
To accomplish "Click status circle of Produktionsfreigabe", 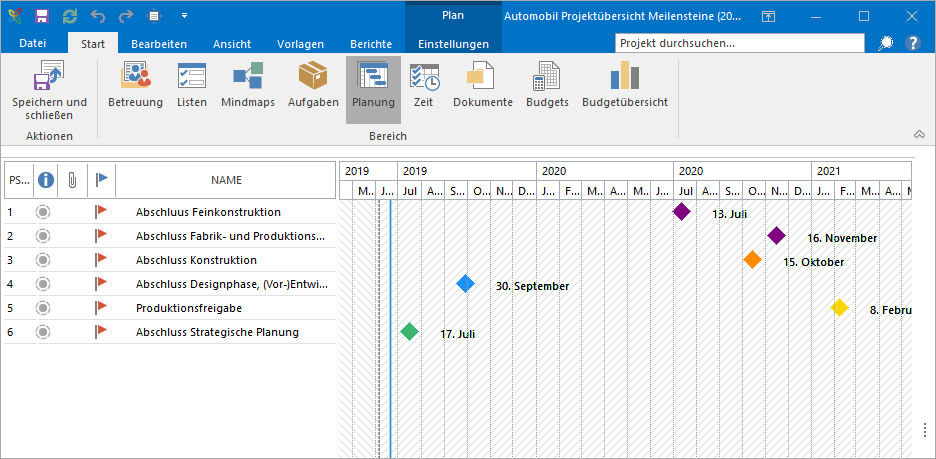I will pos(42,308).
